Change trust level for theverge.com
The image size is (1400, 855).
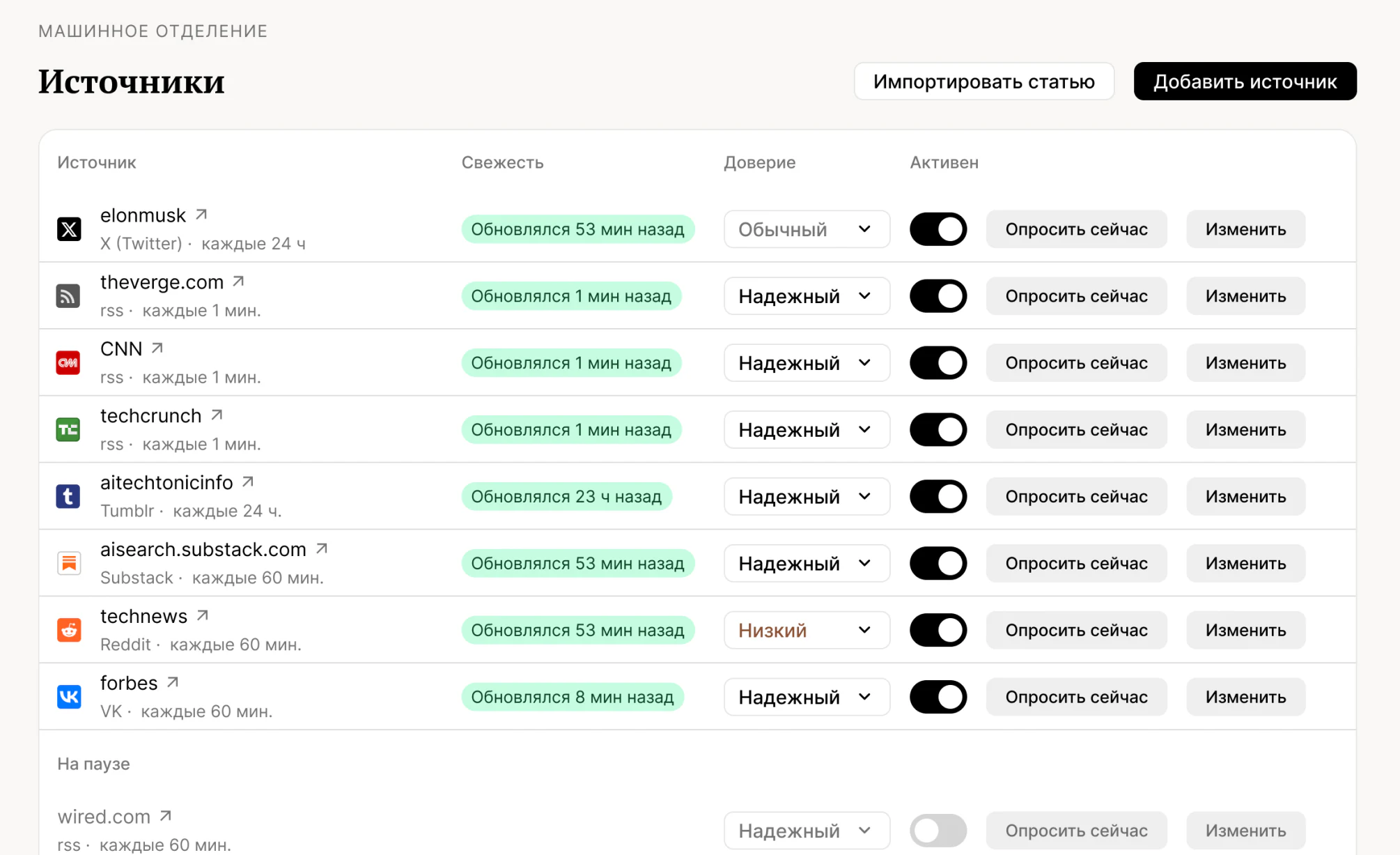pyautogui.click(x=807, y=296)
